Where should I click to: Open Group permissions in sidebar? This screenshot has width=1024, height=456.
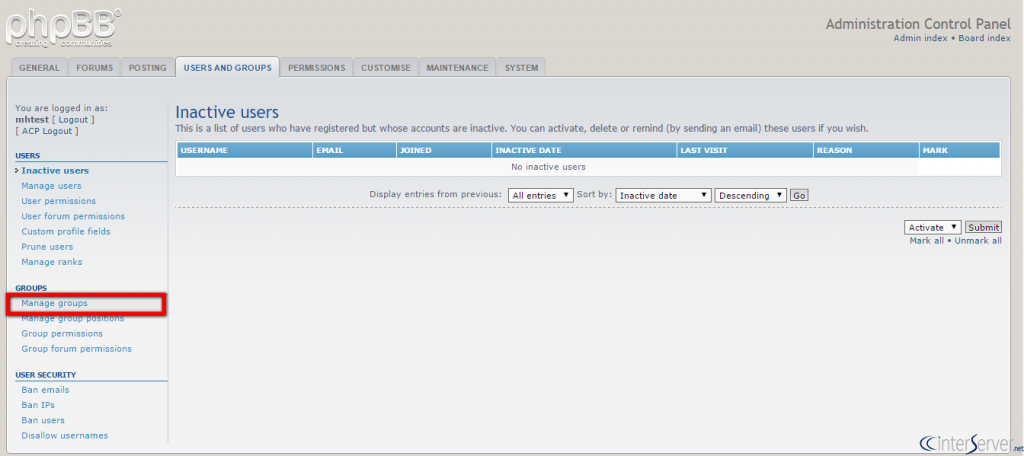62,334
